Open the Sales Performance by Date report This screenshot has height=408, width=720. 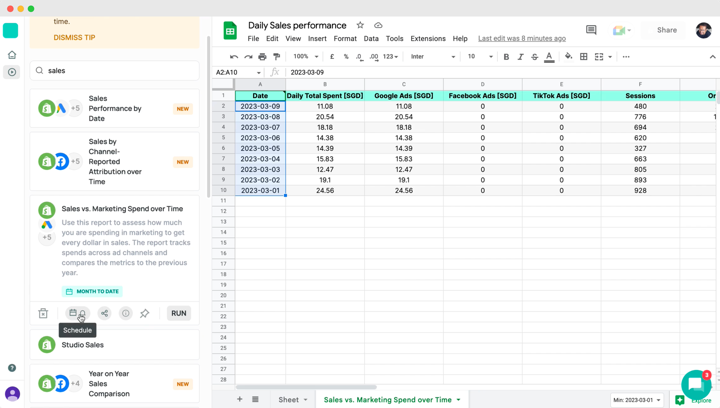click(115, 108)
